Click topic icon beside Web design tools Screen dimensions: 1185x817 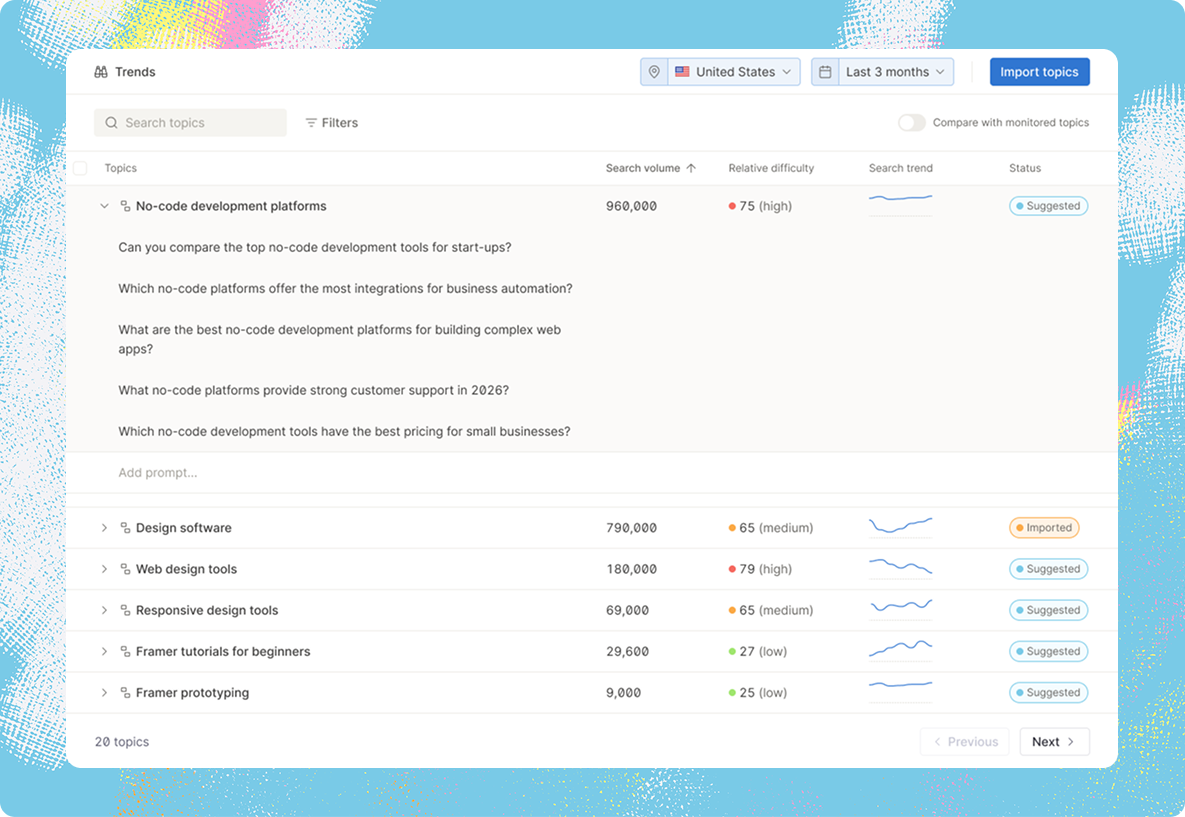pyautogui.click(x=125, y=569)
